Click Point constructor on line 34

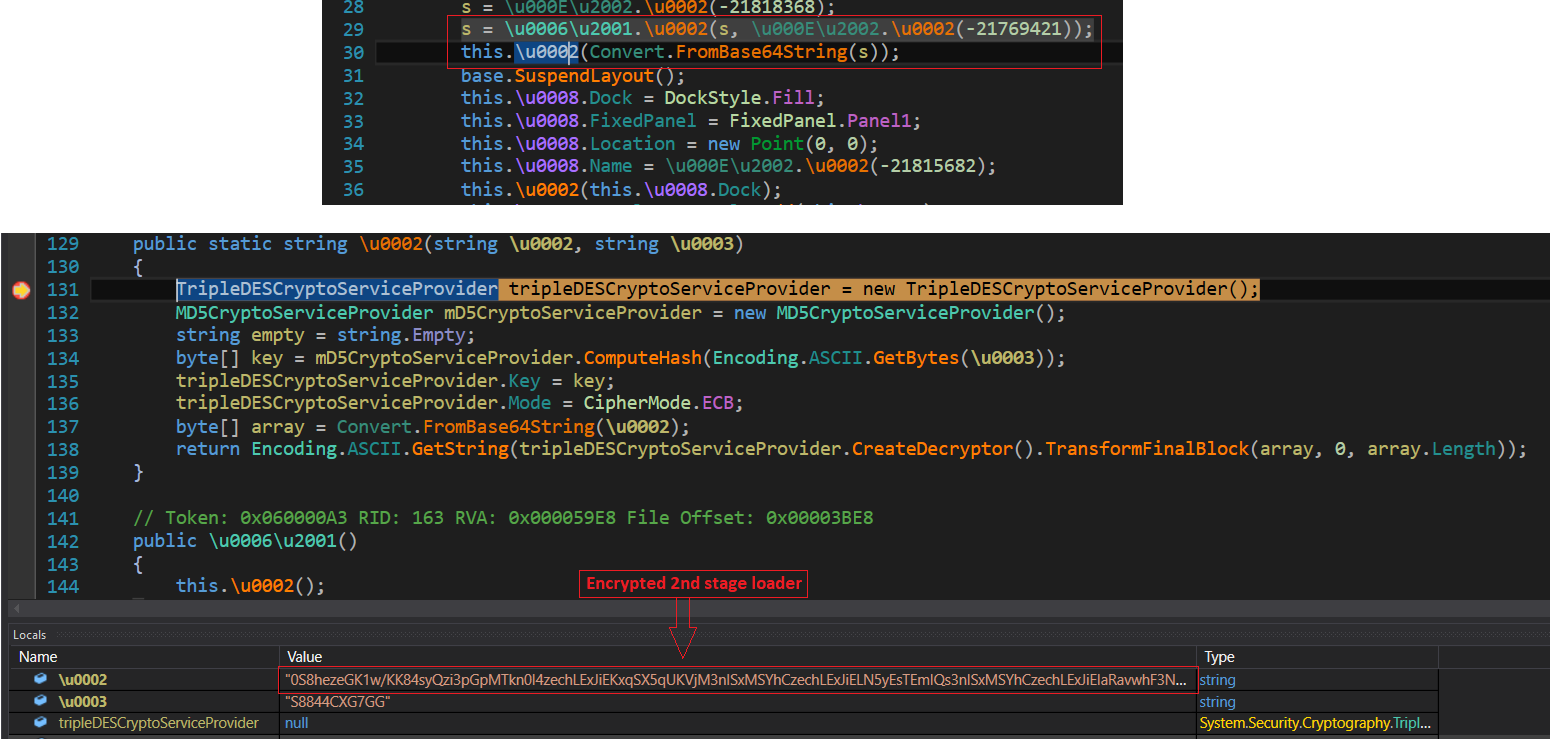point(777,144)
